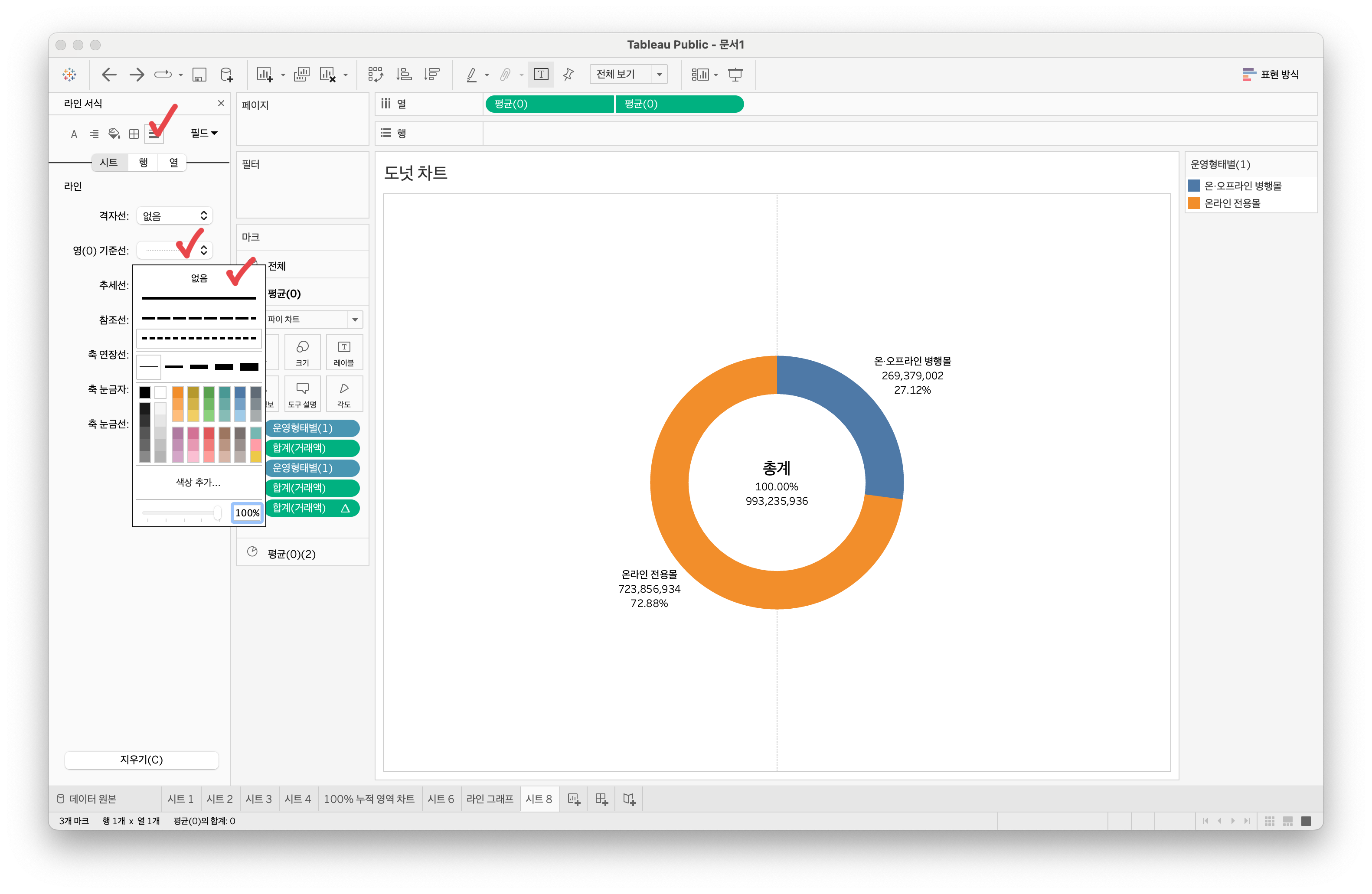
Task: Add a new data source from the toolbar
Action: (227, 75)
